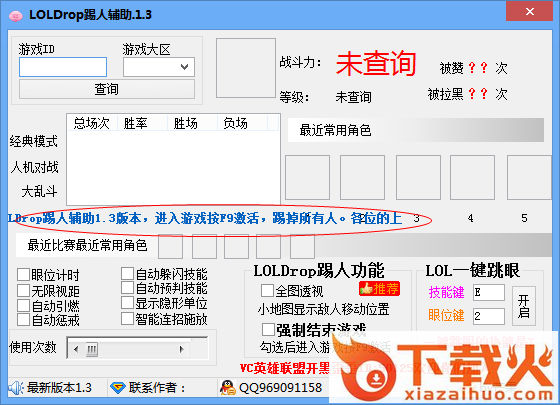Screen dimensions: 560x405
Task: Click the empty avatar picture box
Action: pyautogui.click(x=246, y=68)
